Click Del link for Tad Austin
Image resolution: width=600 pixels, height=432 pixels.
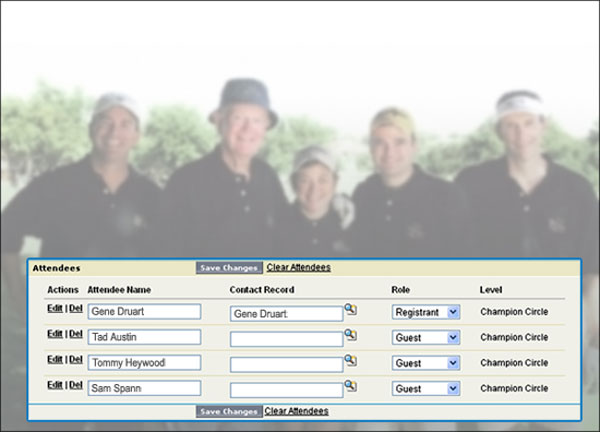point(75,333)
